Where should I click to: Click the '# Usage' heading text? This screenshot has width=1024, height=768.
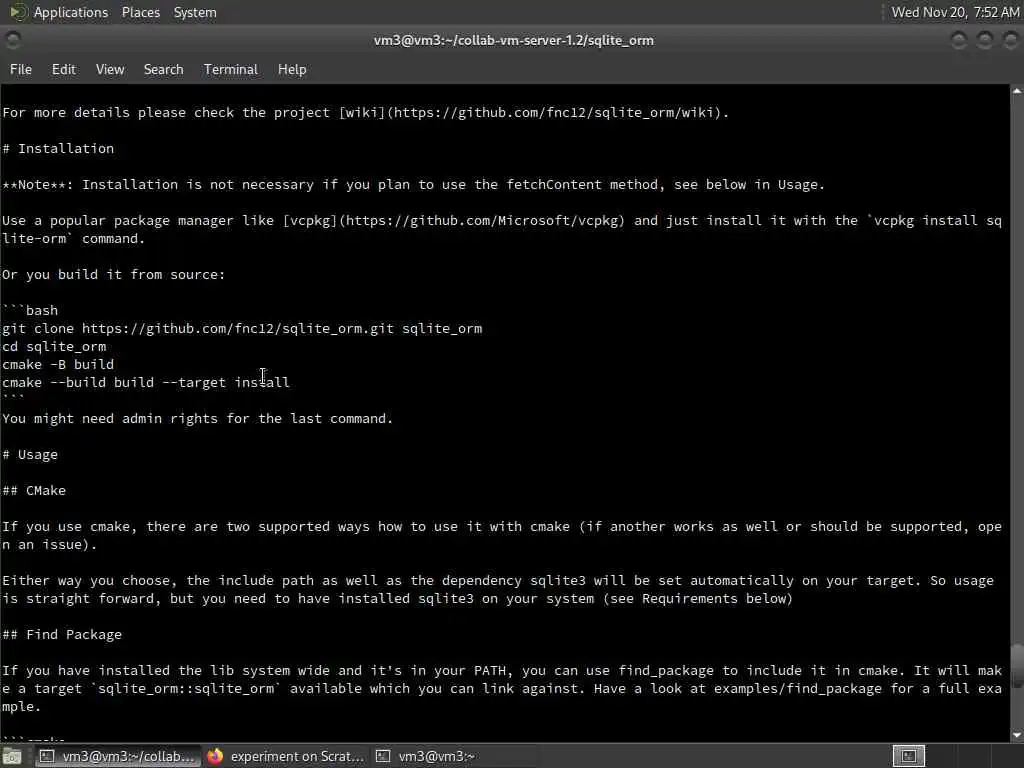pyautogui.click(x=30, y=455)
